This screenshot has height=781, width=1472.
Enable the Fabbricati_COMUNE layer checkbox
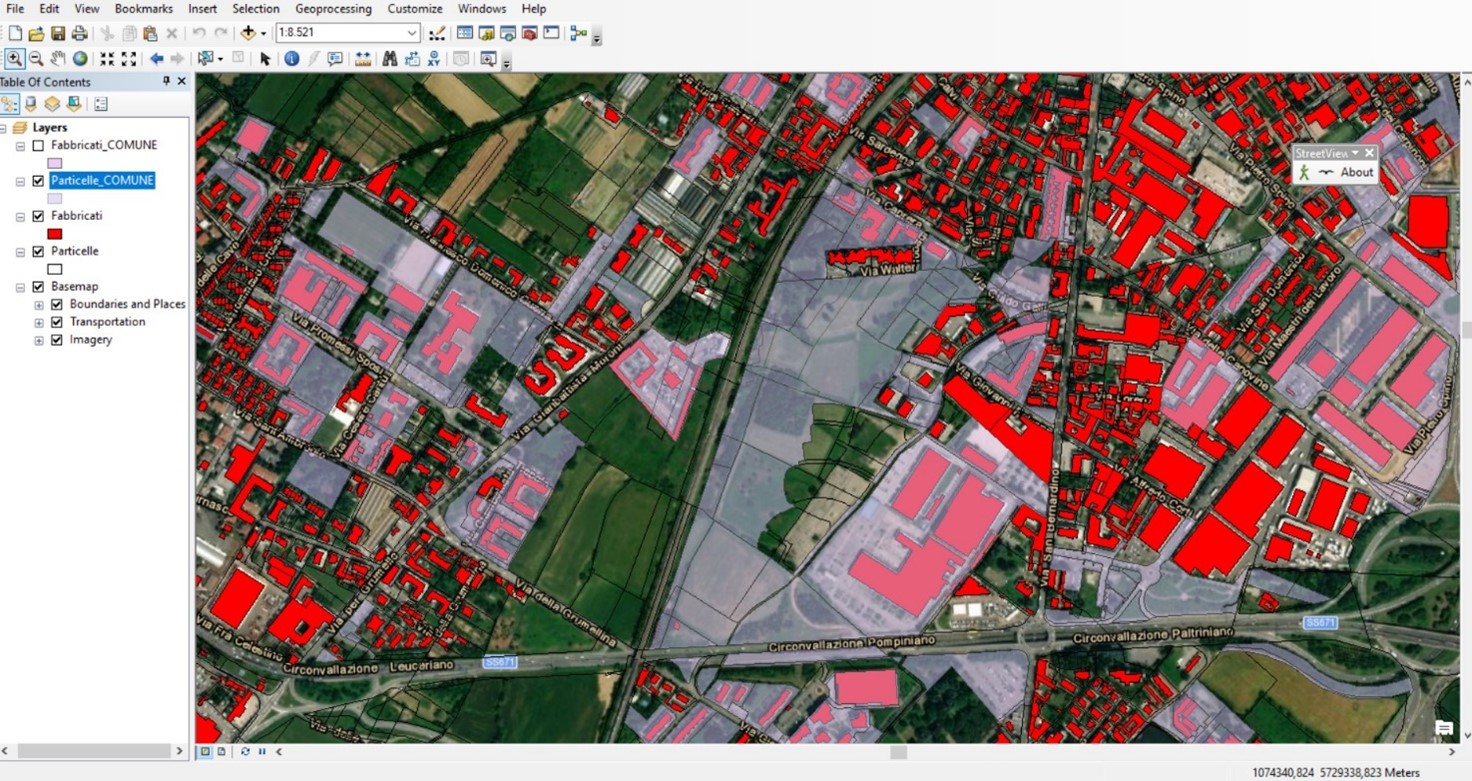click(38, 145)
